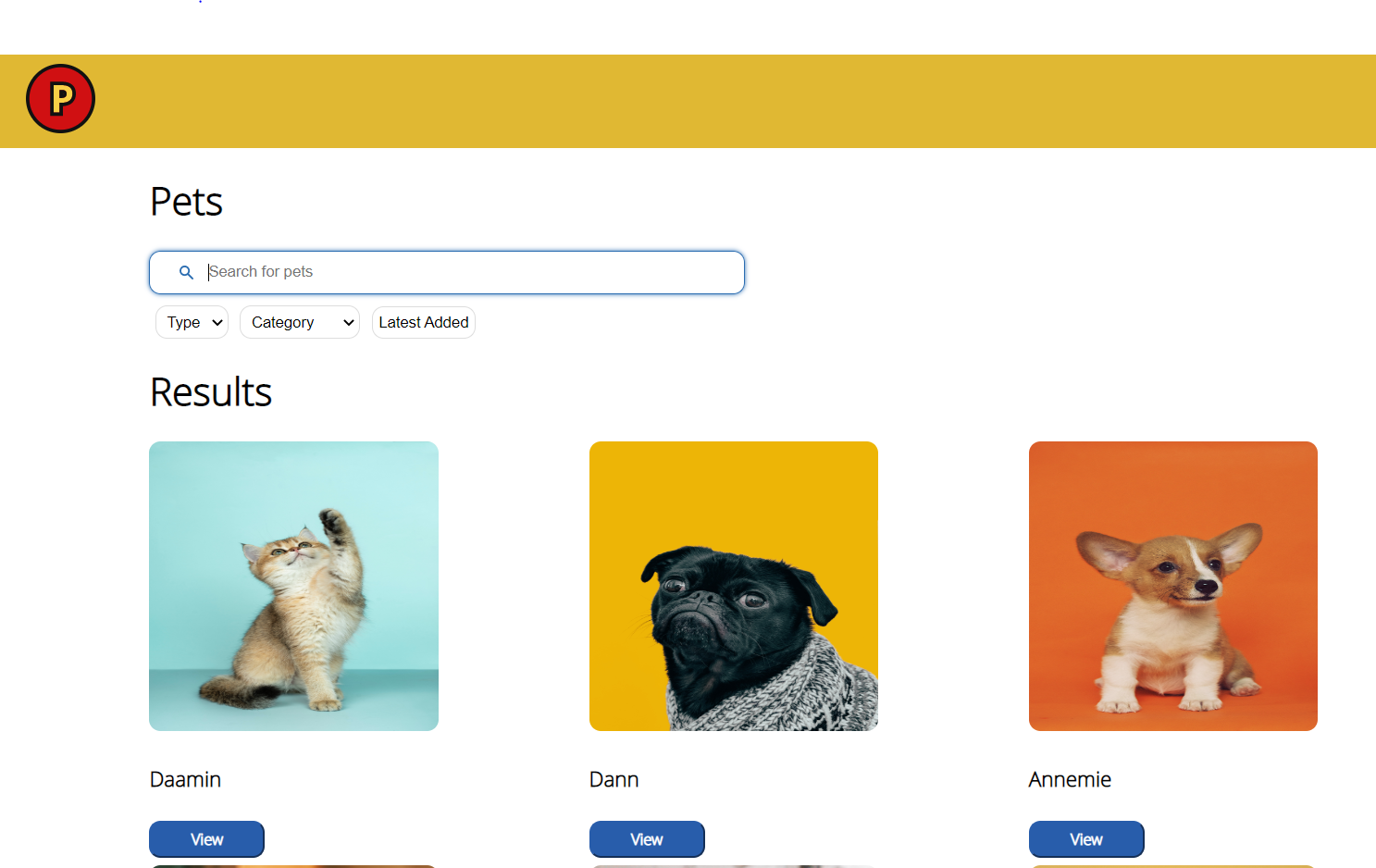This screenshot has height=868, width=1376.
Task: Click the Results section heading
Action: pyautogui.click(x=210, y=392)
